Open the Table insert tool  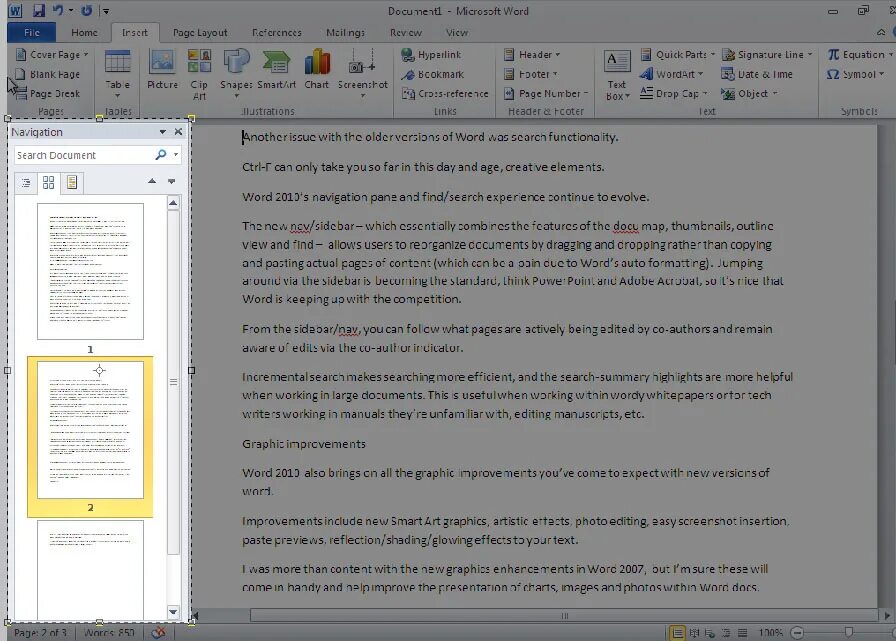118,74
